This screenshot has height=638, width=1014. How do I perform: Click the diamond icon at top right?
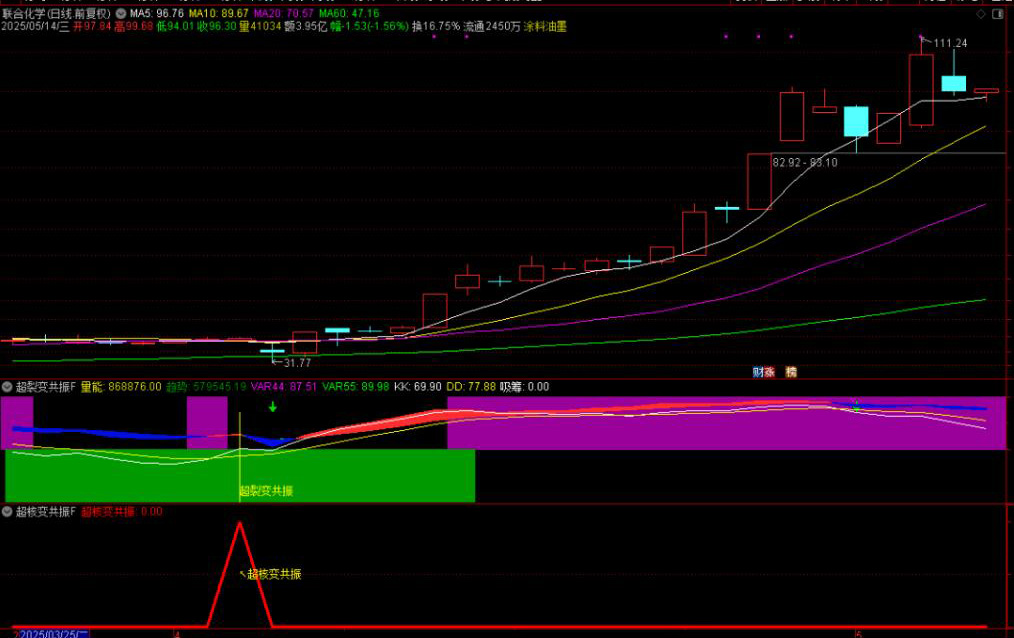(997, 15)
